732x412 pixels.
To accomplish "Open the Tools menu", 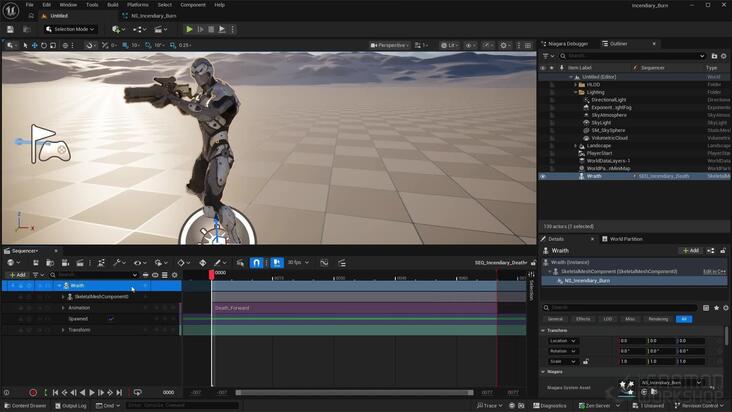I will pyautogui.click(x=92, y=5).
